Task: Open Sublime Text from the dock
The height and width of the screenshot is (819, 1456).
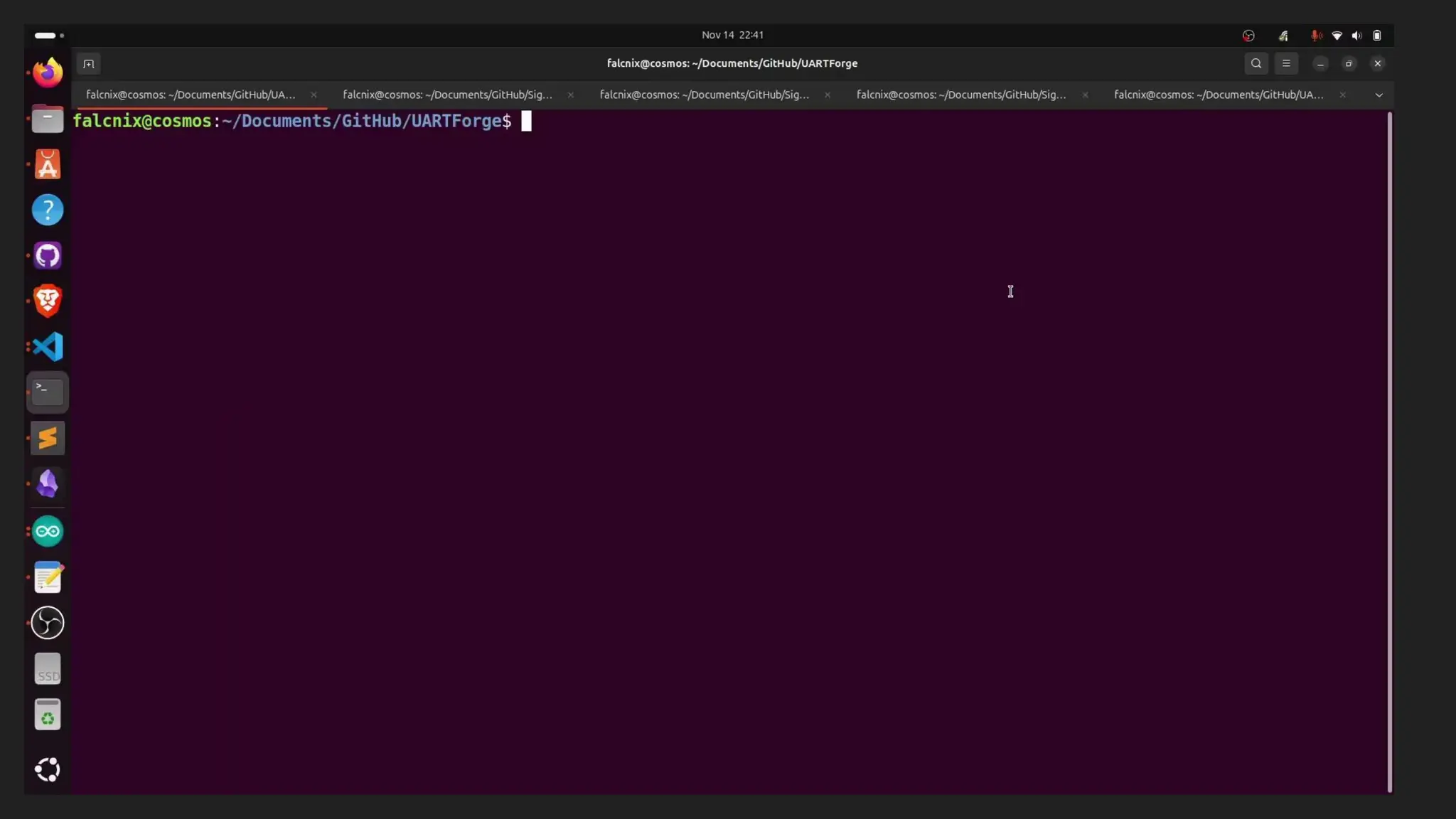Action: coord(48,439)
